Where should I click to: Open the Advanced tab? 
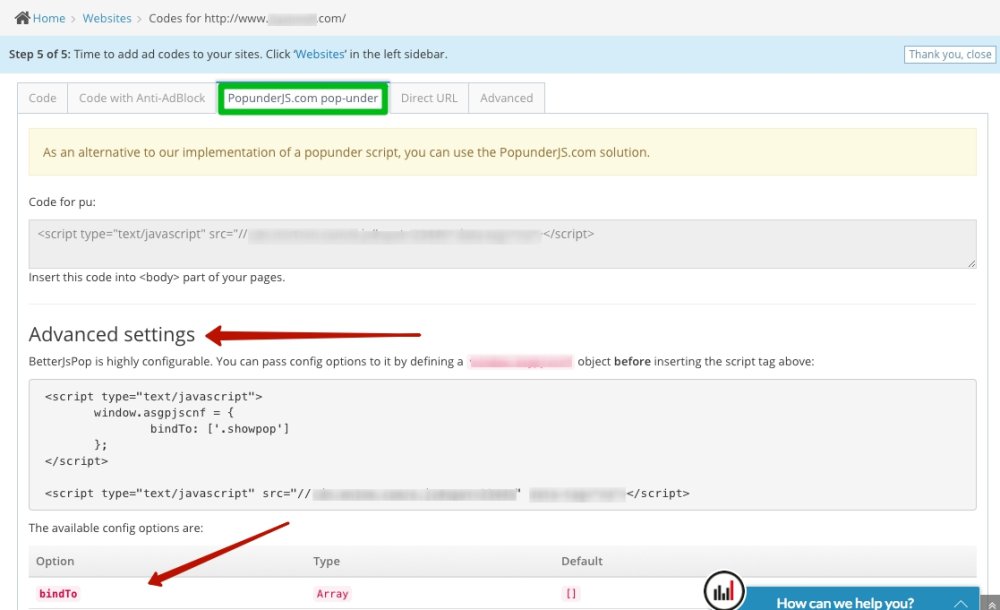point(506,98)
